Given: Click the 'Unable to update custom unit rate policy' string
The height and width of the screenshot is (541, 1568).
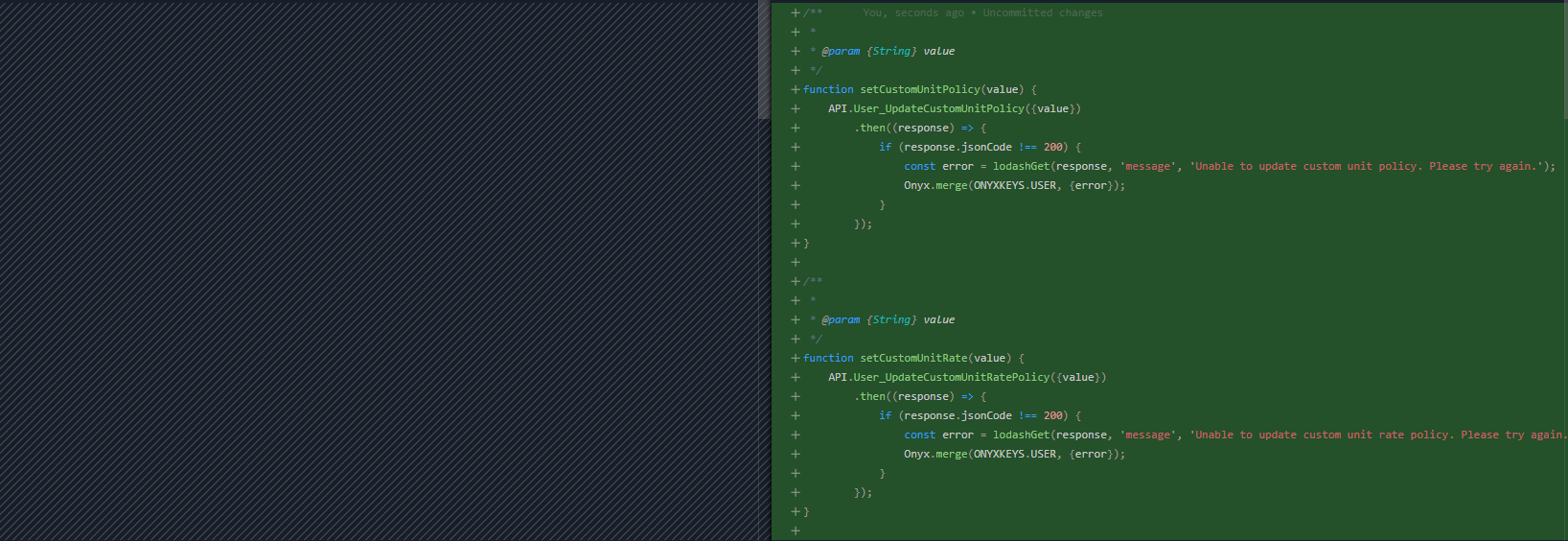Looking at the screenshot, I should [1378, 435].
